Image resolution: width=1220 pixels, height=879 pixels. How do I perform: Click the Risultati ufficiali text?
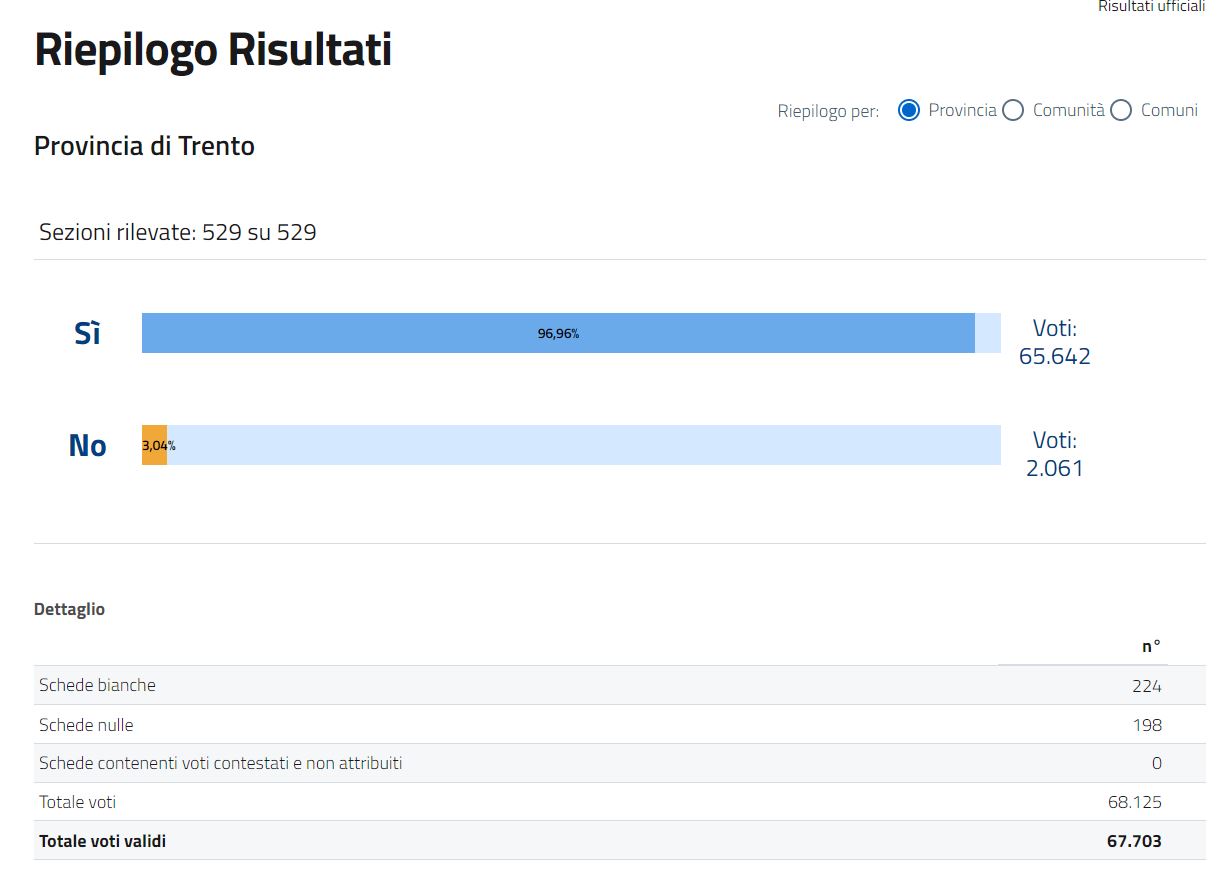click(x=1151, y=6)
